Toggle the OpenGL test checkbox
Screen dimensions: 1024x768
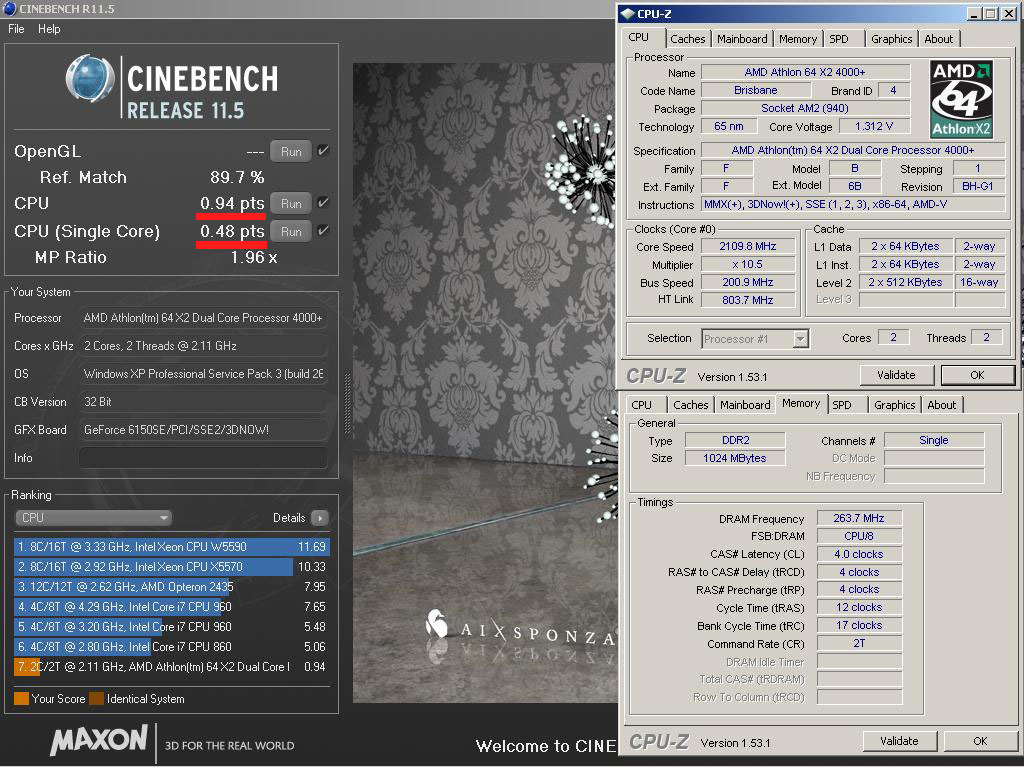(x=323, y=151)
